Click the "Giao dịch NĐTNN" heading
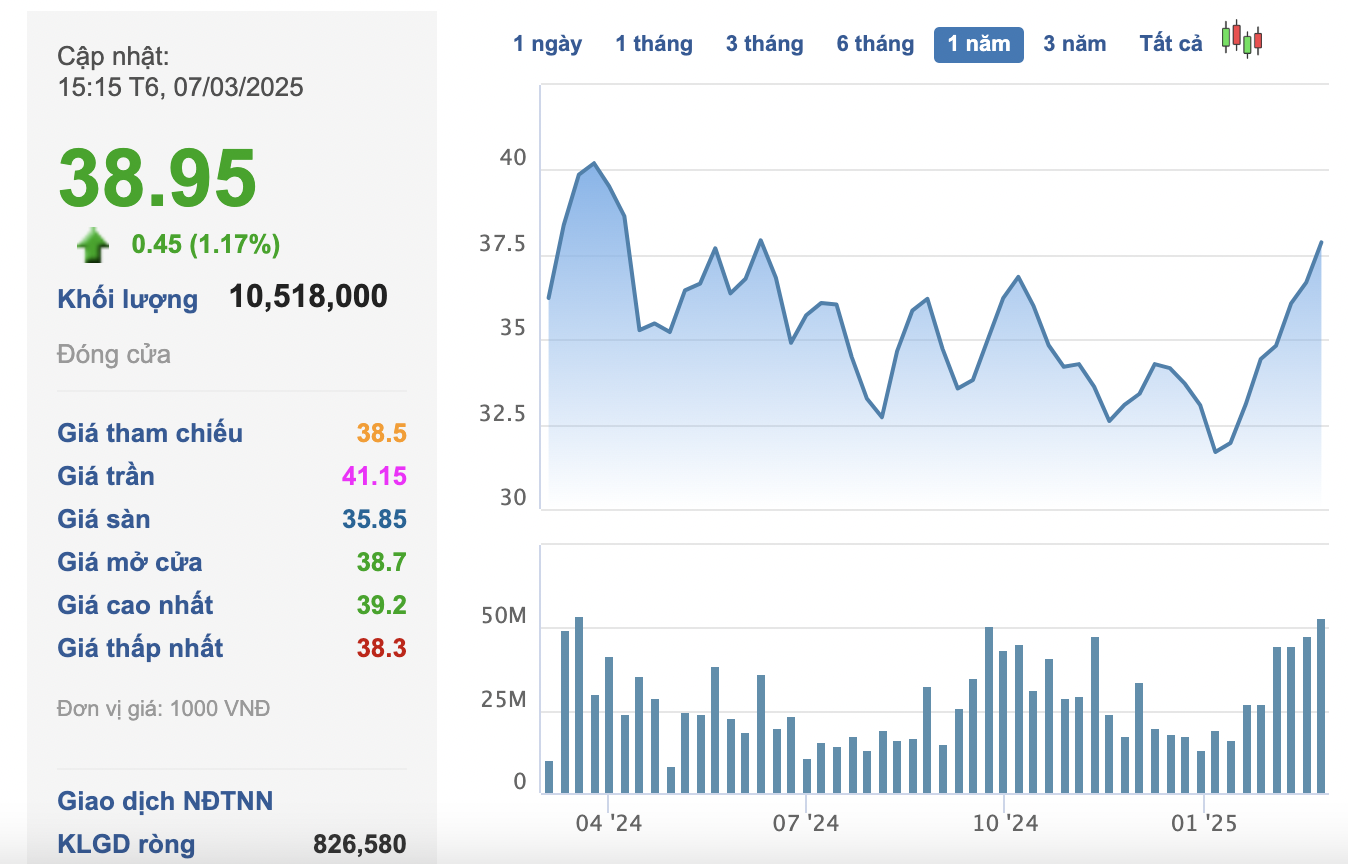The height and width of the screenshot is (864, 1348). pos(166,801)
